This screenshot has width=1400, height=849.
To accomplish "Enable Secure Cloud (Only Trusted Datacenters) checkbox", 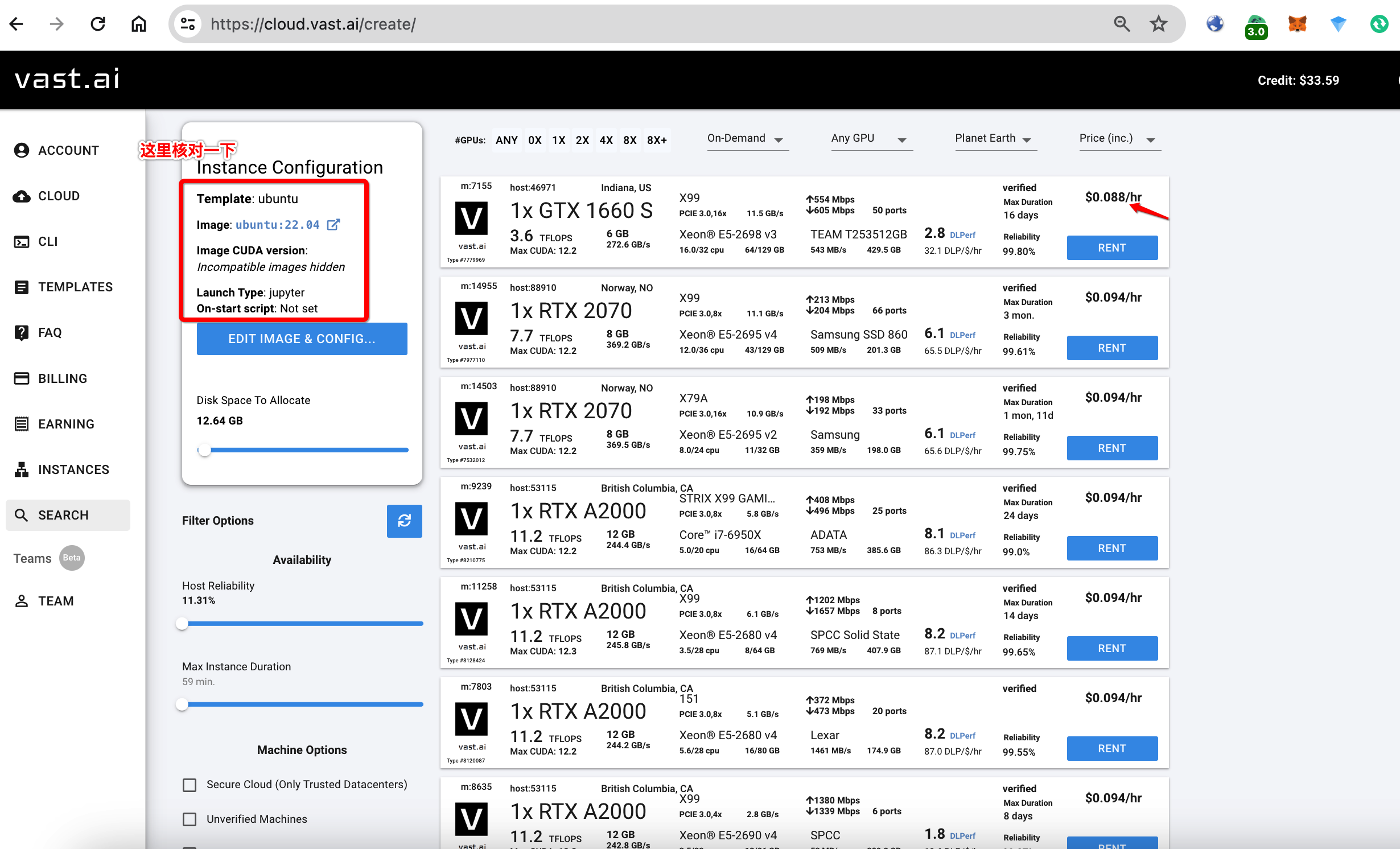I will point(190,785).
